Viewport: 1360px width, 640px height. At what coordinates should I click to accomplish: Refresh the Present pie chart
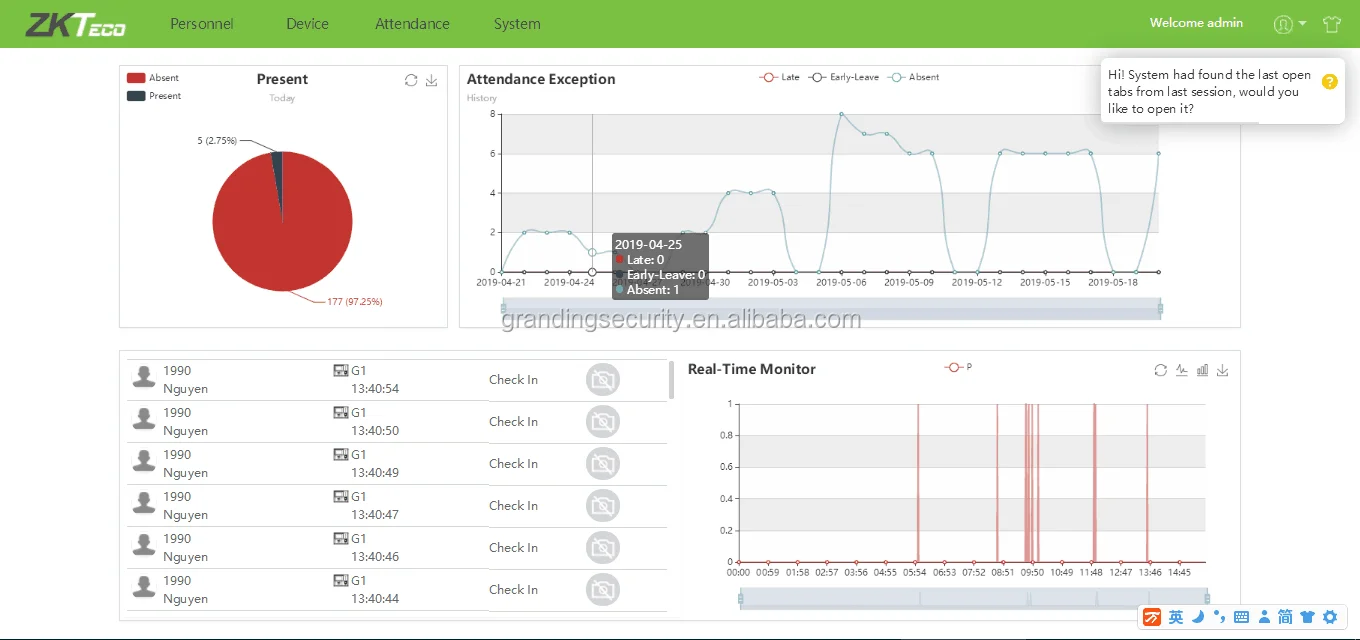point(411,80)
